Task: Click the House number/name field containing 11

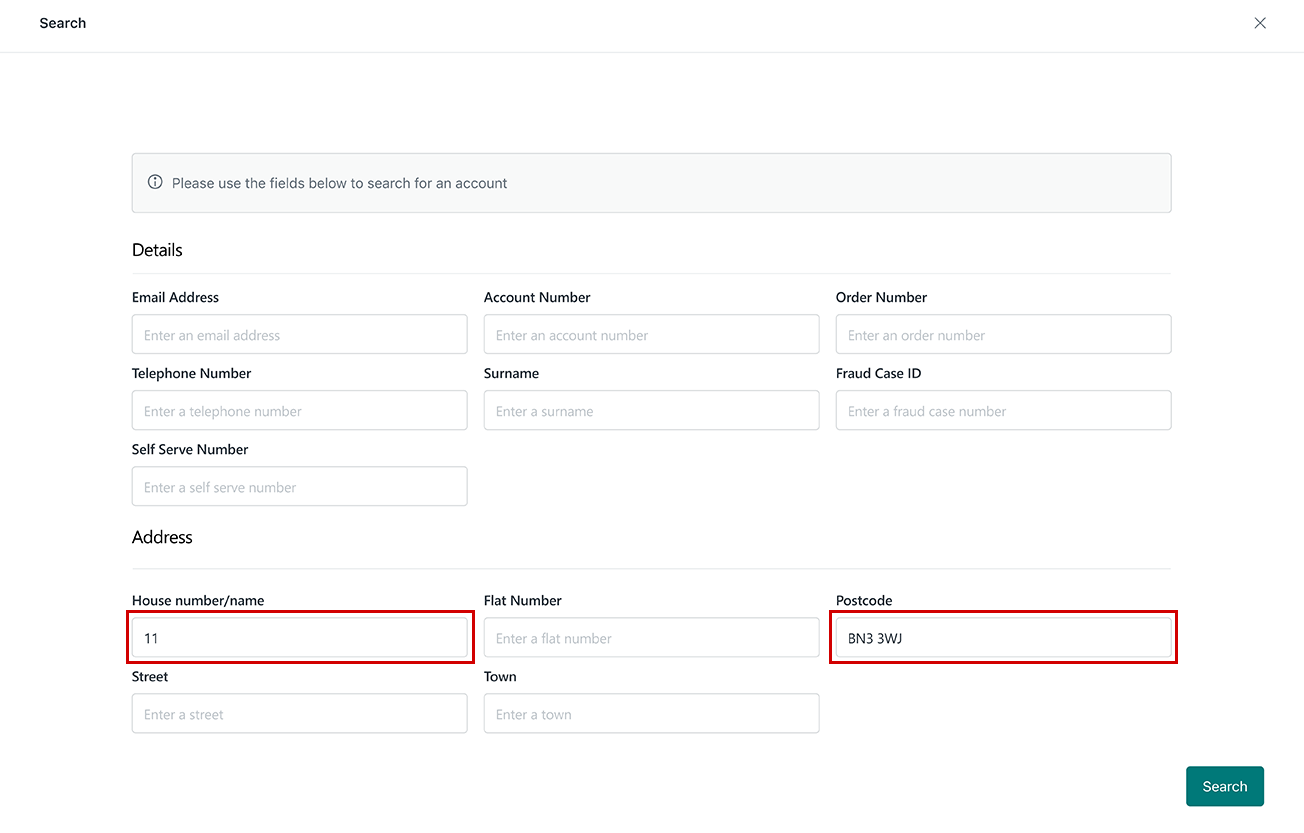Action: [x=299, y=638]
